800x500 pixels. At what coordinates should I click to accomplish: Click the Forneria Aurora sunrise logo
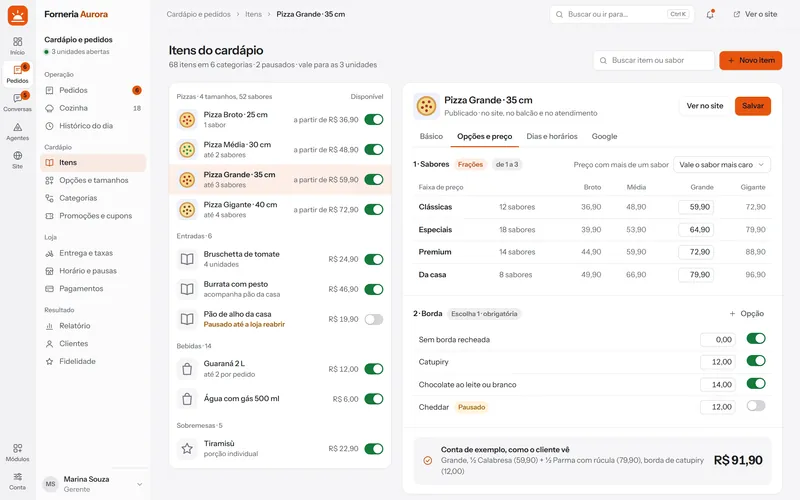(17, 15)
